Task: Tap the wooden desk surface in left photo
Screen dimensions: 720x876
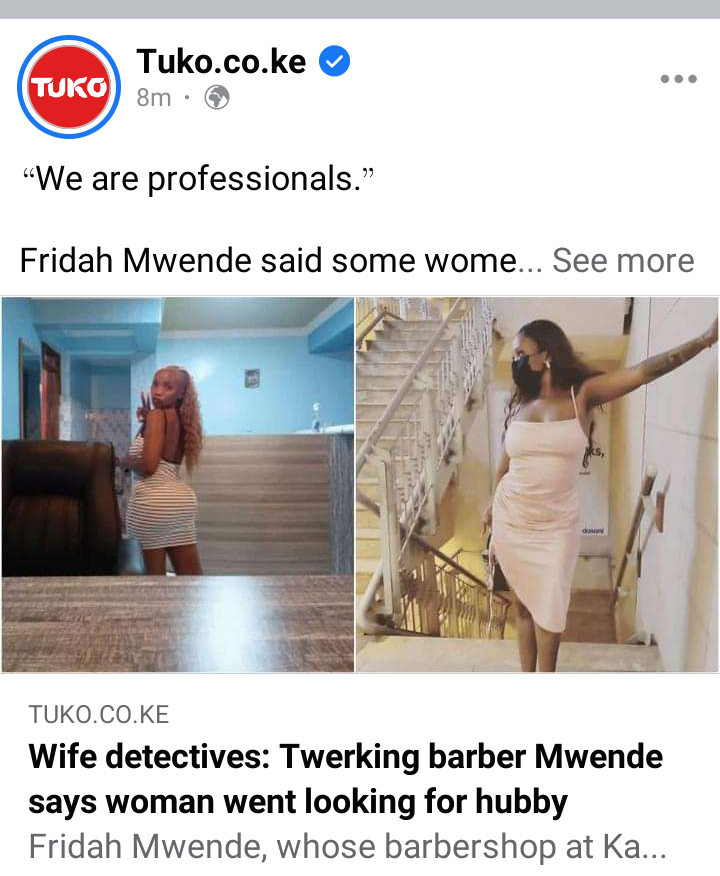Action: 178,623
